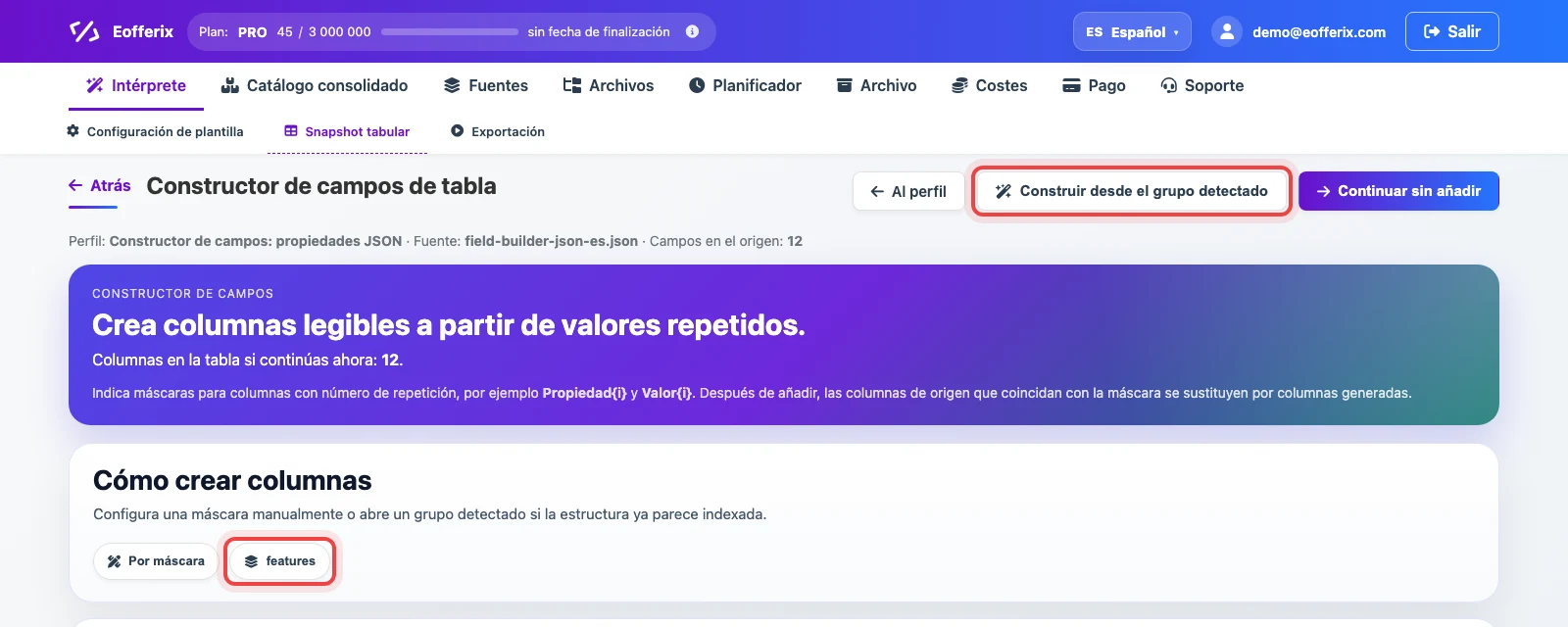Open the Planificador clock tab
Image resolution: width=1568 pixels, height=627 pixels.
745,85
